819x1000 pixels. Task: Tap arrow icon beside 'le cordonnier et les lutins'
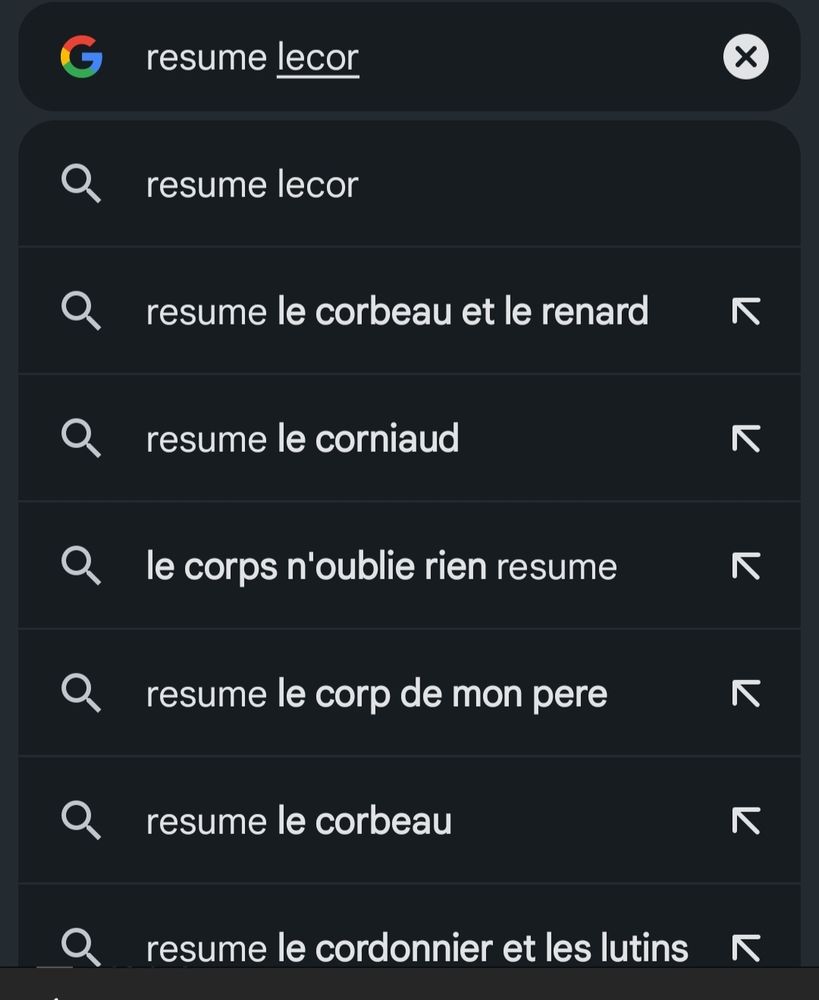pos(746,948)
